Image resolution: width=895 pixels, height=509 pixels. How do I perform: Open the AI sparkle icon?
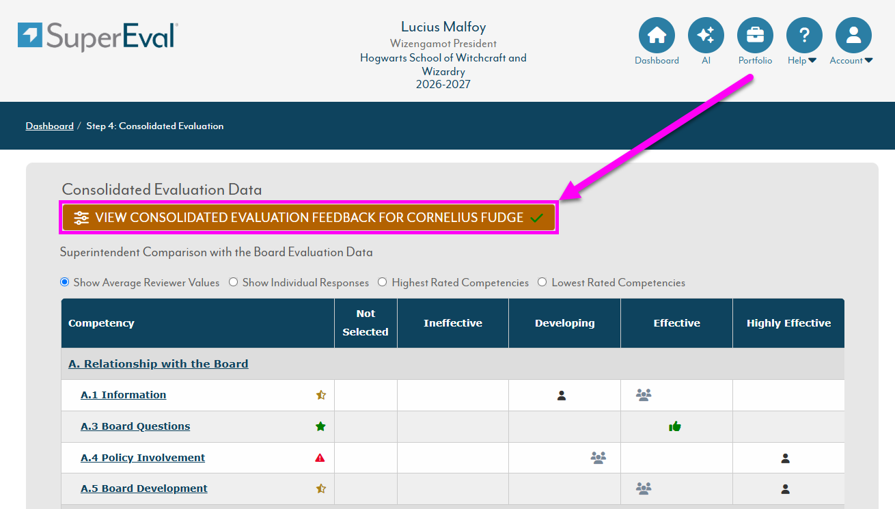coord(706,35)
